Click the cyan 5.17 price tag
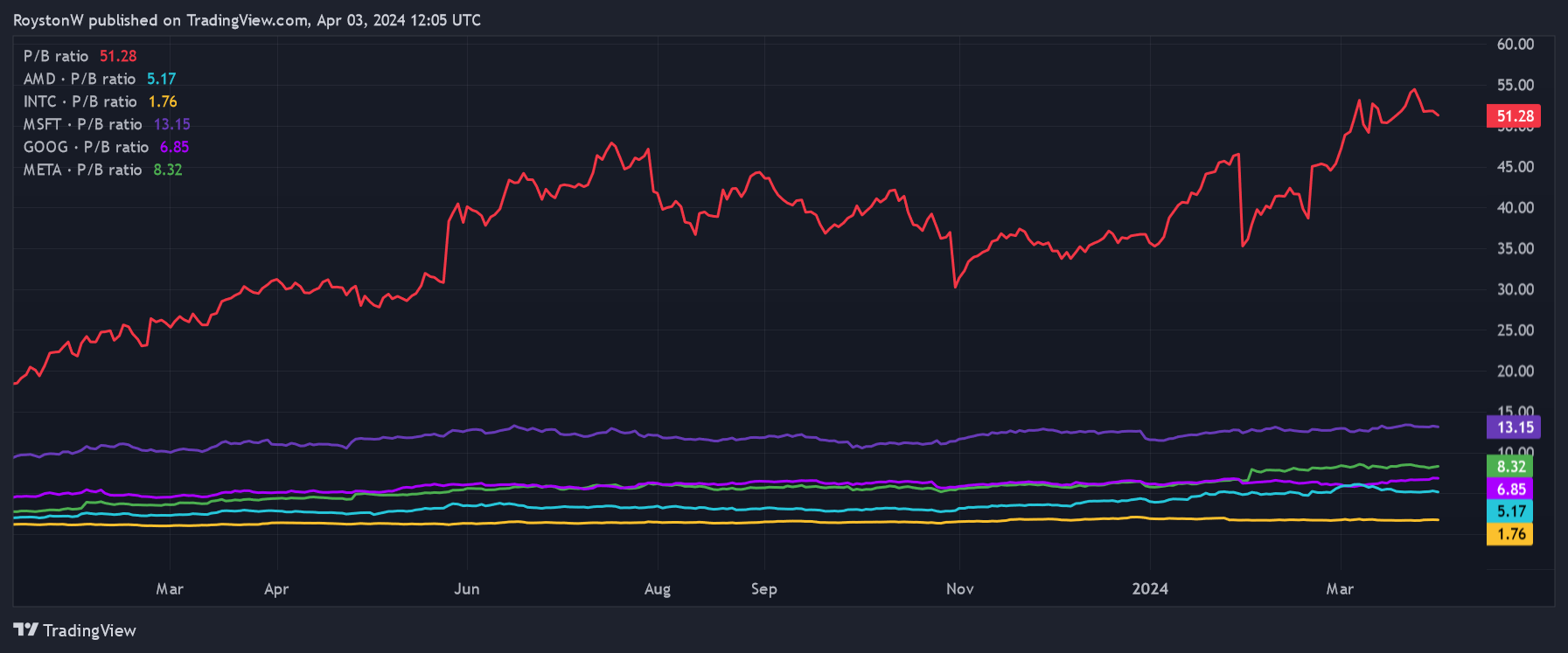Viewport: 1568px width, 653px height. [1510, 511]
